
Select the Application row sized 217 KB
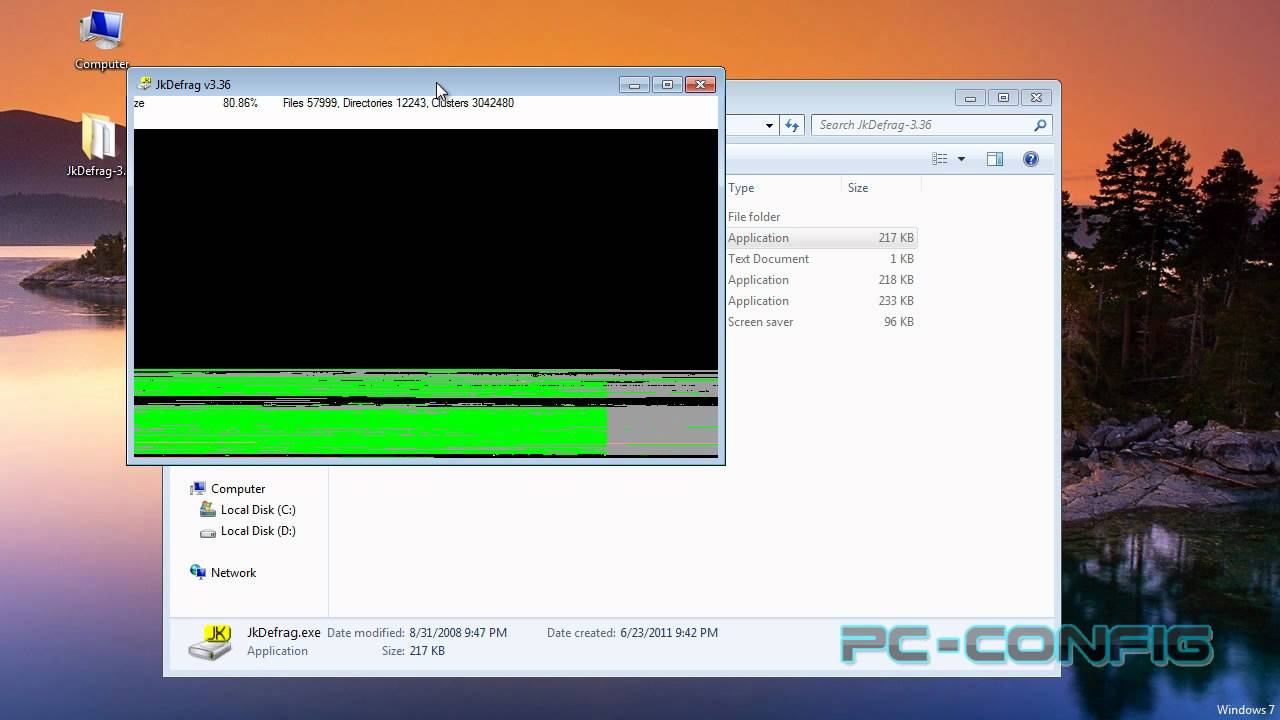click(x=821, y=238)
